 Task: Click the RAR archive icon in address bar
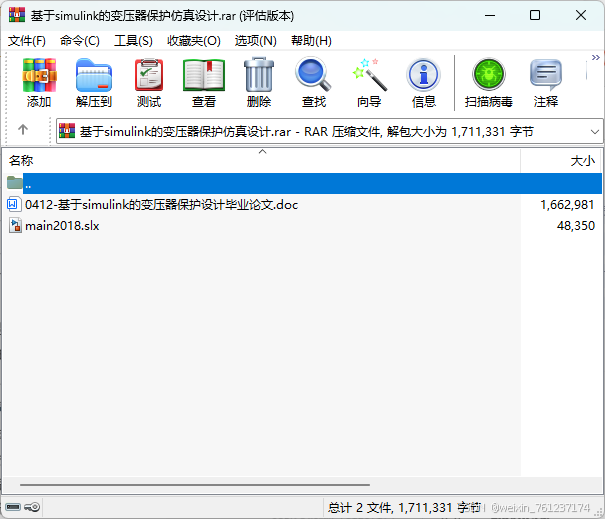pos(67,131)
